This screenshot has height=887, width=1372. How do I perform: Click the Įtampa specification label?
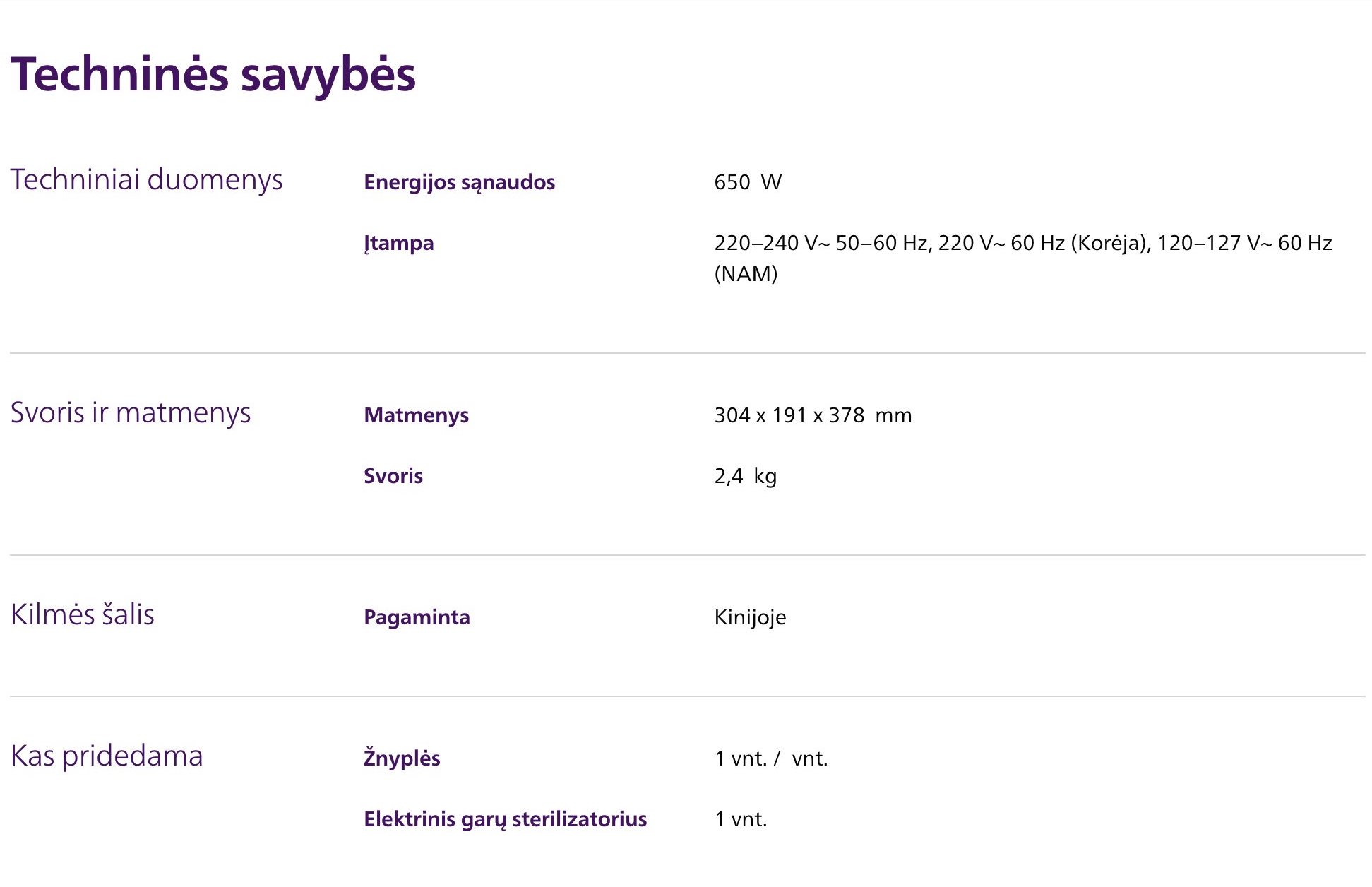[x=398, y=243]
